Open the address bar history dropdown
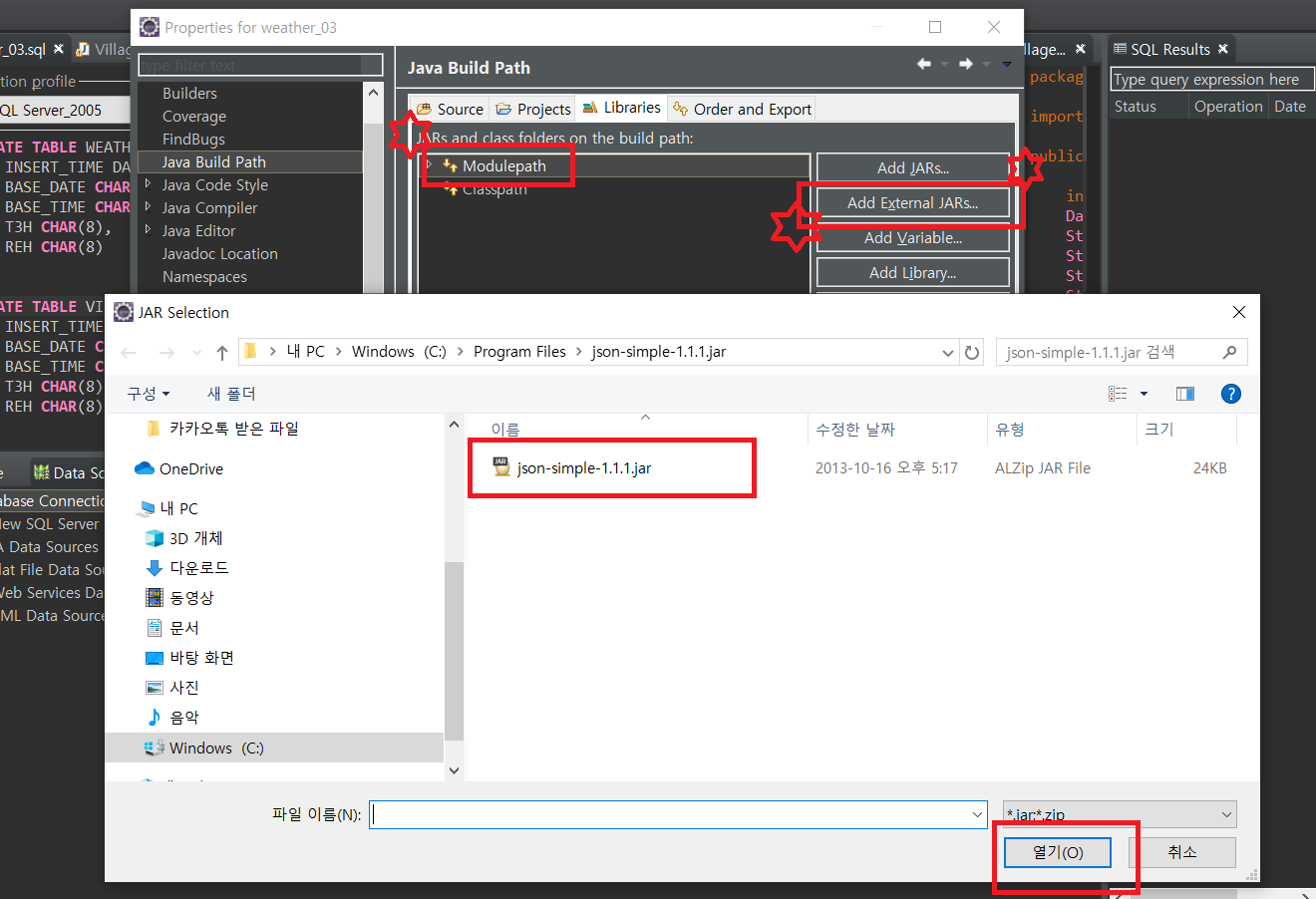The image size is (1316, 899). (947, 353)
